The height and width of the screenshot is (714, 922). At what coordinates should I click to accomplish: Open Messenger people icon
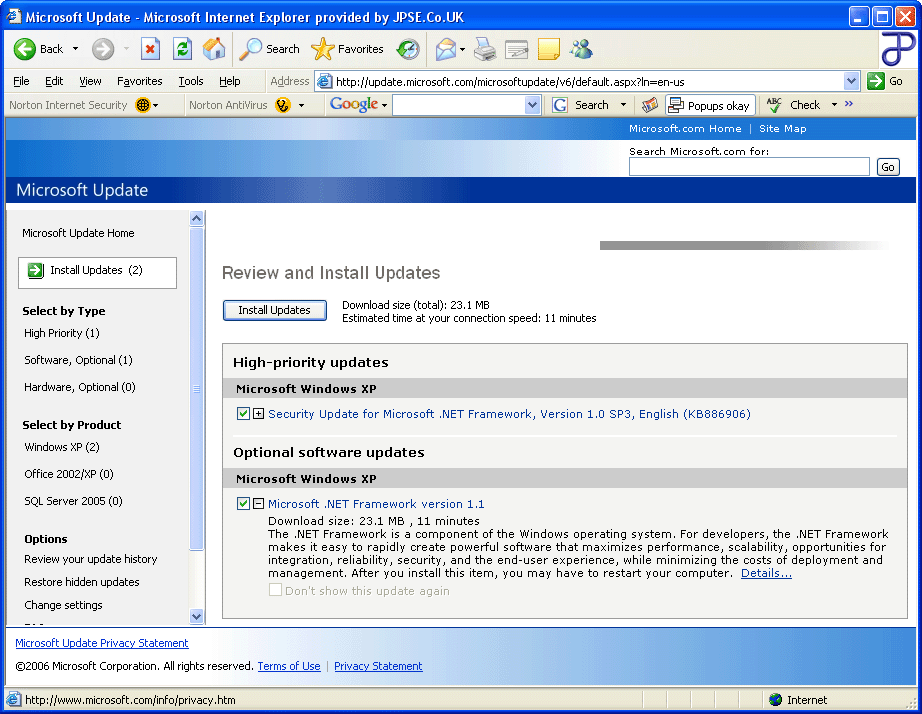click(x=581, y=49)
